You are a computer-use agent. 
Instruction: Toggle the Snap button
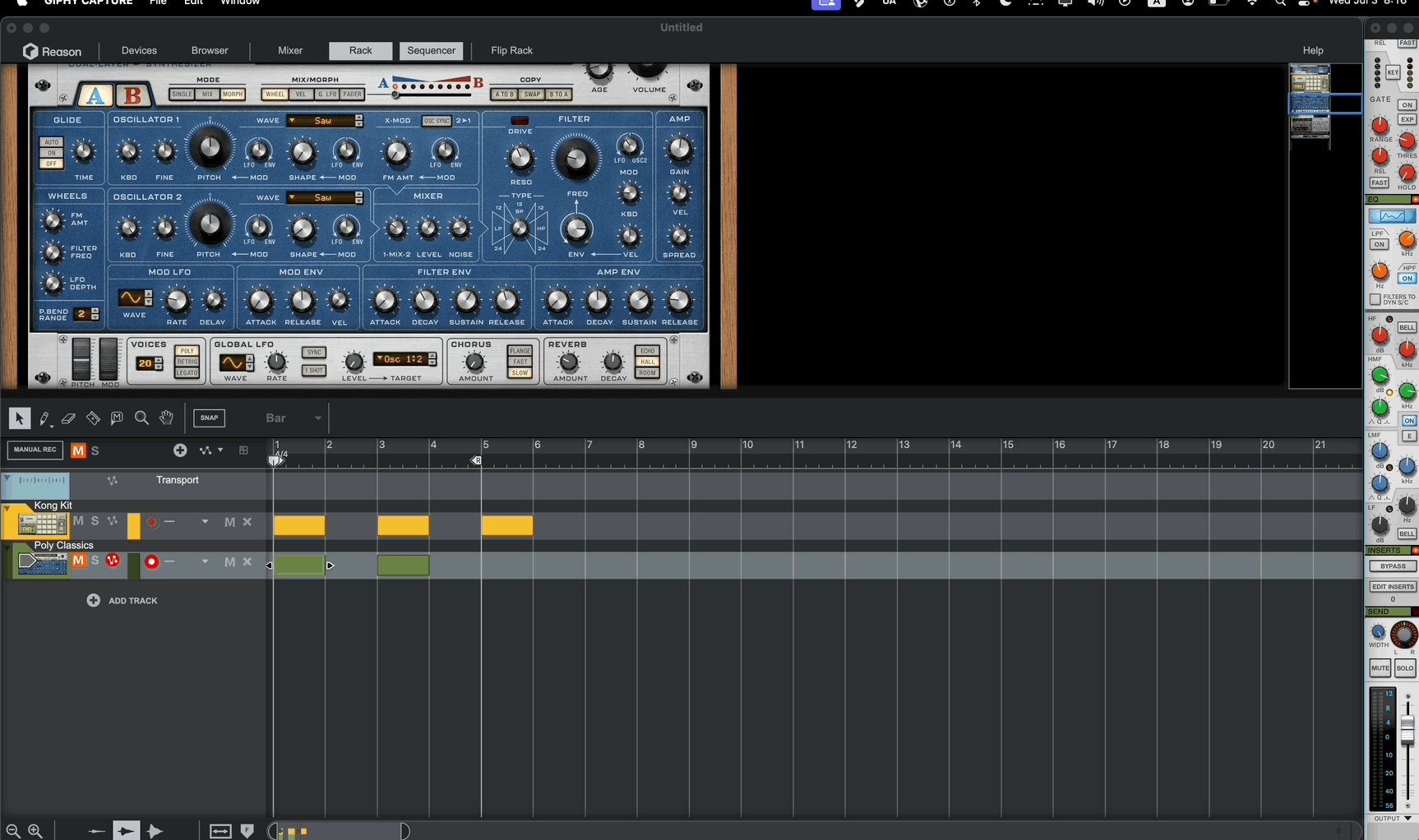point(210,418)
